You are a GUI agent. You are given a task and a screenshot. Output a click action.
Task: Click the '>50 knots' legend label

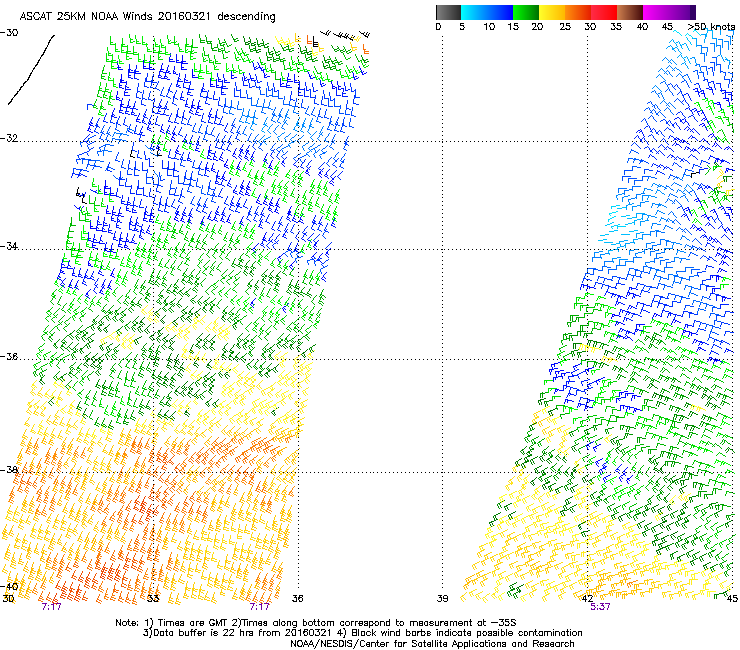point(711,27)
